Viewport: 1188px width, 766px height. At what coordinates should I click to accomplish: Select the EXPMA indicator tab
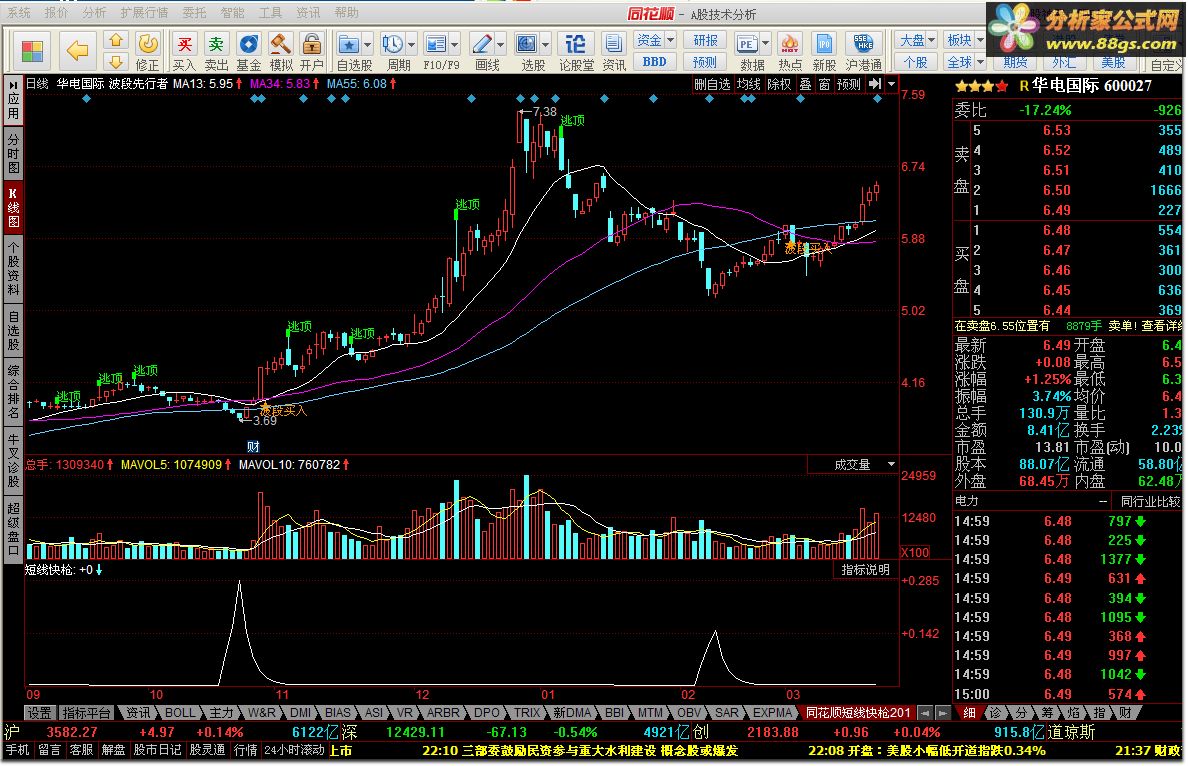(x=772, y=713)
